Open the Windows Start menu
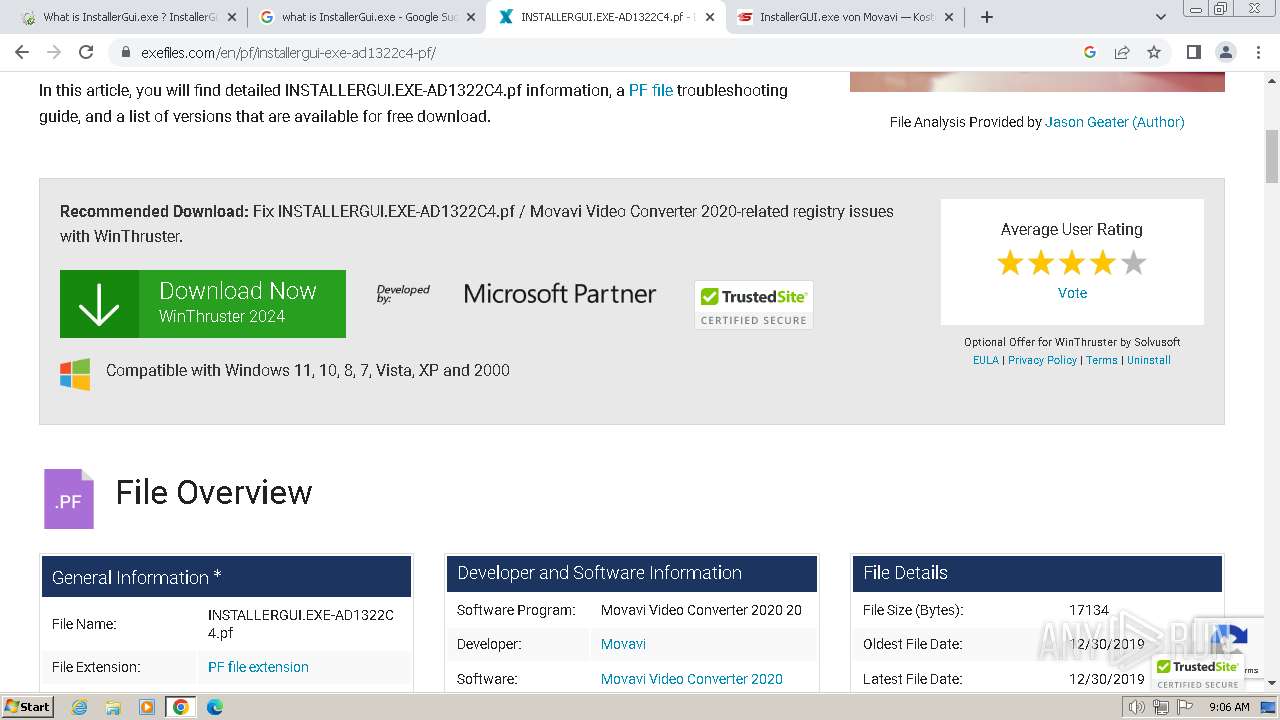The height and width of the screenshot is (720, 1280). 28,707
